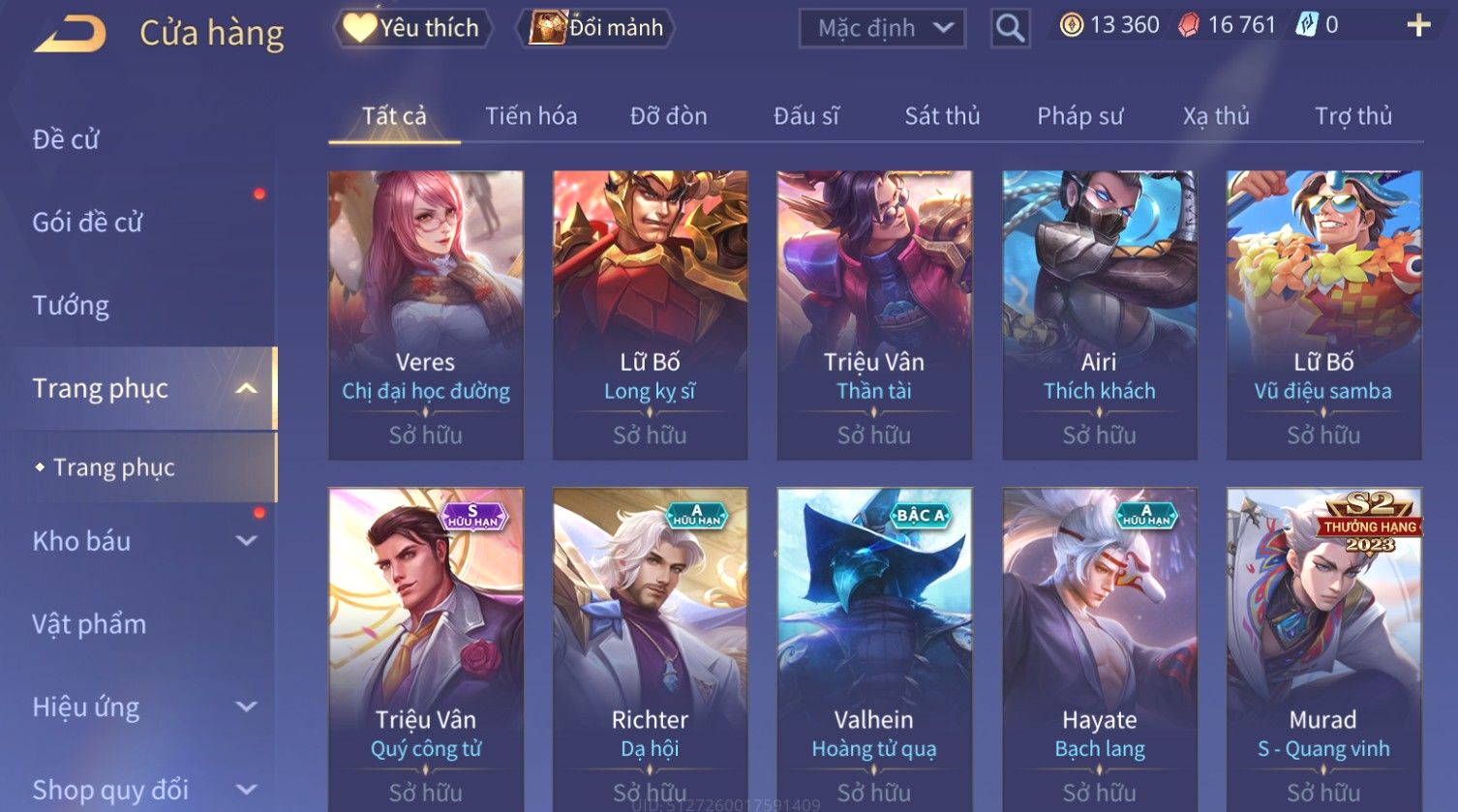The width and height of the screenshot is (1458, 812).
Task: Expand the Kho báu sidebar section
Action: [246, 541]
